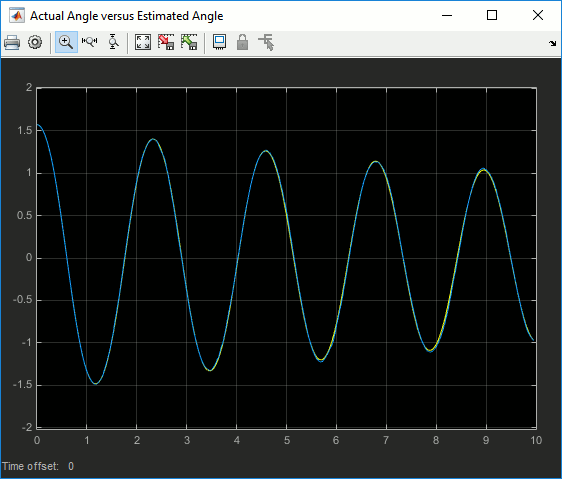Click the MATLAB logo in the title bar
The width and height of the screenshot is (562, 479).
click(16, 16)
